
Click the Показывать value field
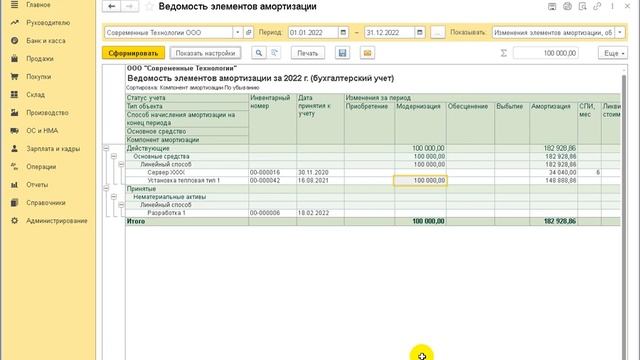tap(553, 32)
